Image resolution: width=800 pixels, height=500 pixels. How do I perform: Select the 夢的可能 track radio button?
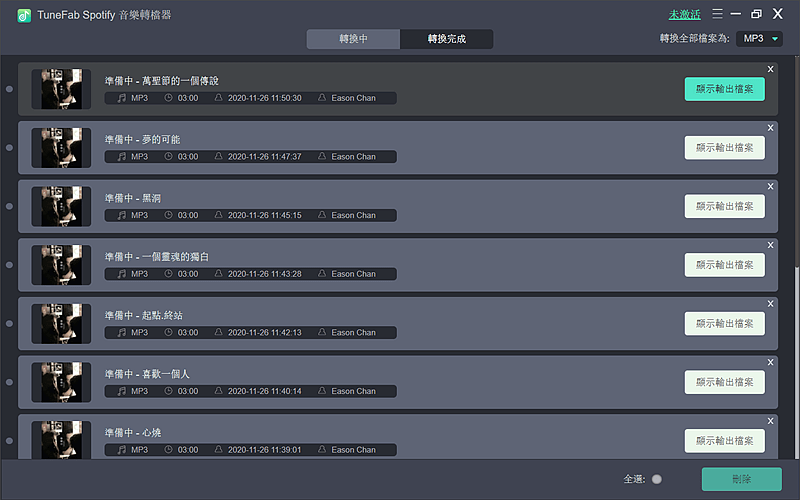9,147
